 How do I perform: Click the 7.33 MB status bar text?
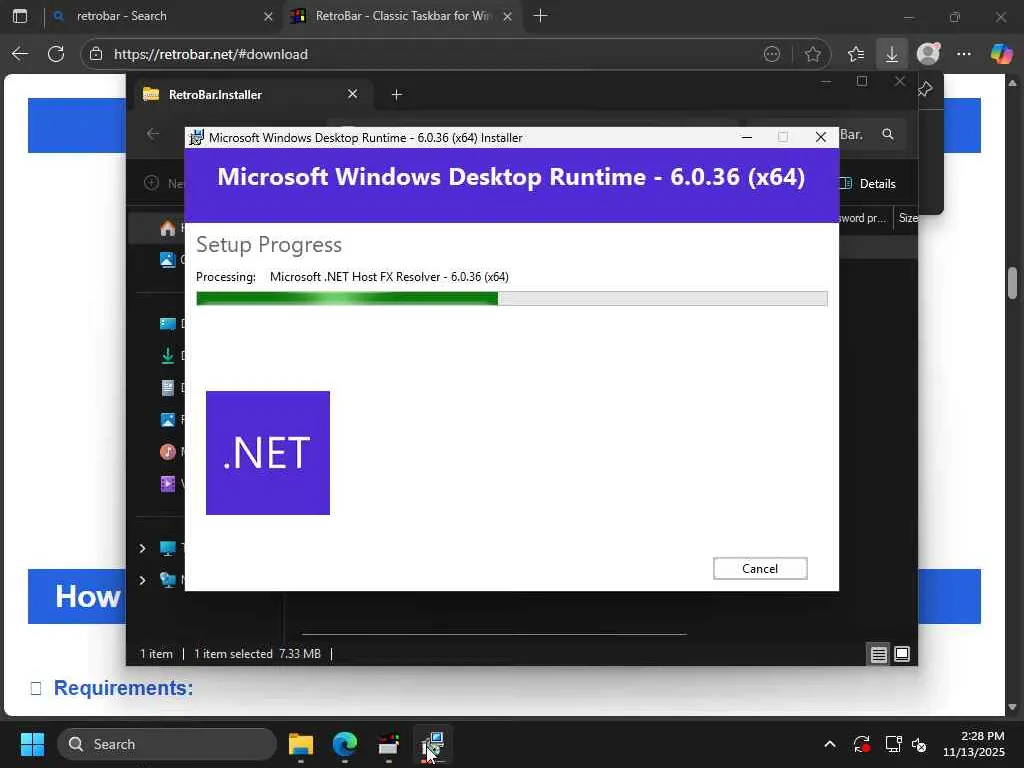coord(300,654)
